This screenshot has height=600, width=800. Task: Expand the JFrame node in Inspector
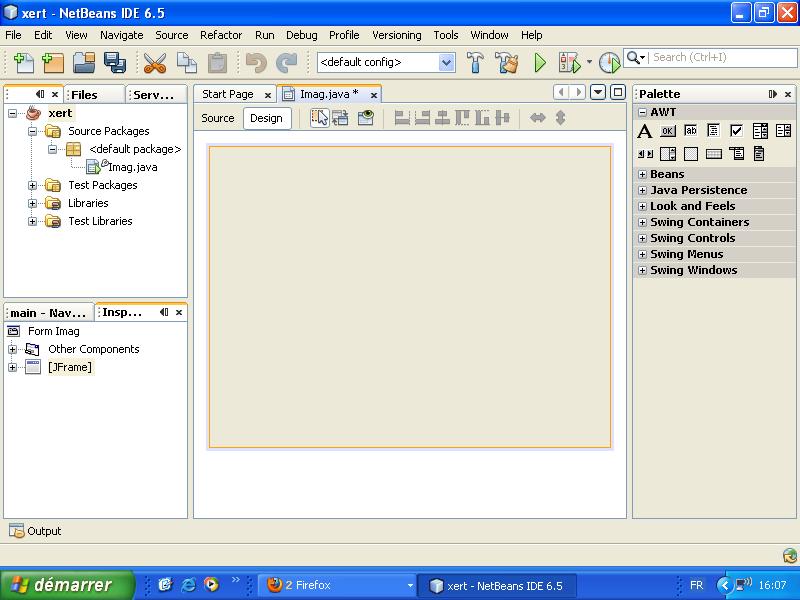coord(12,367)
